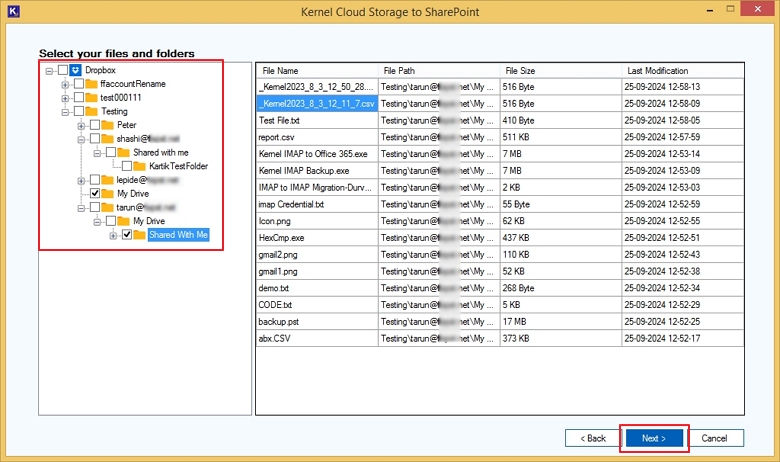Sort by the Last Modification column header

(682, 71)
